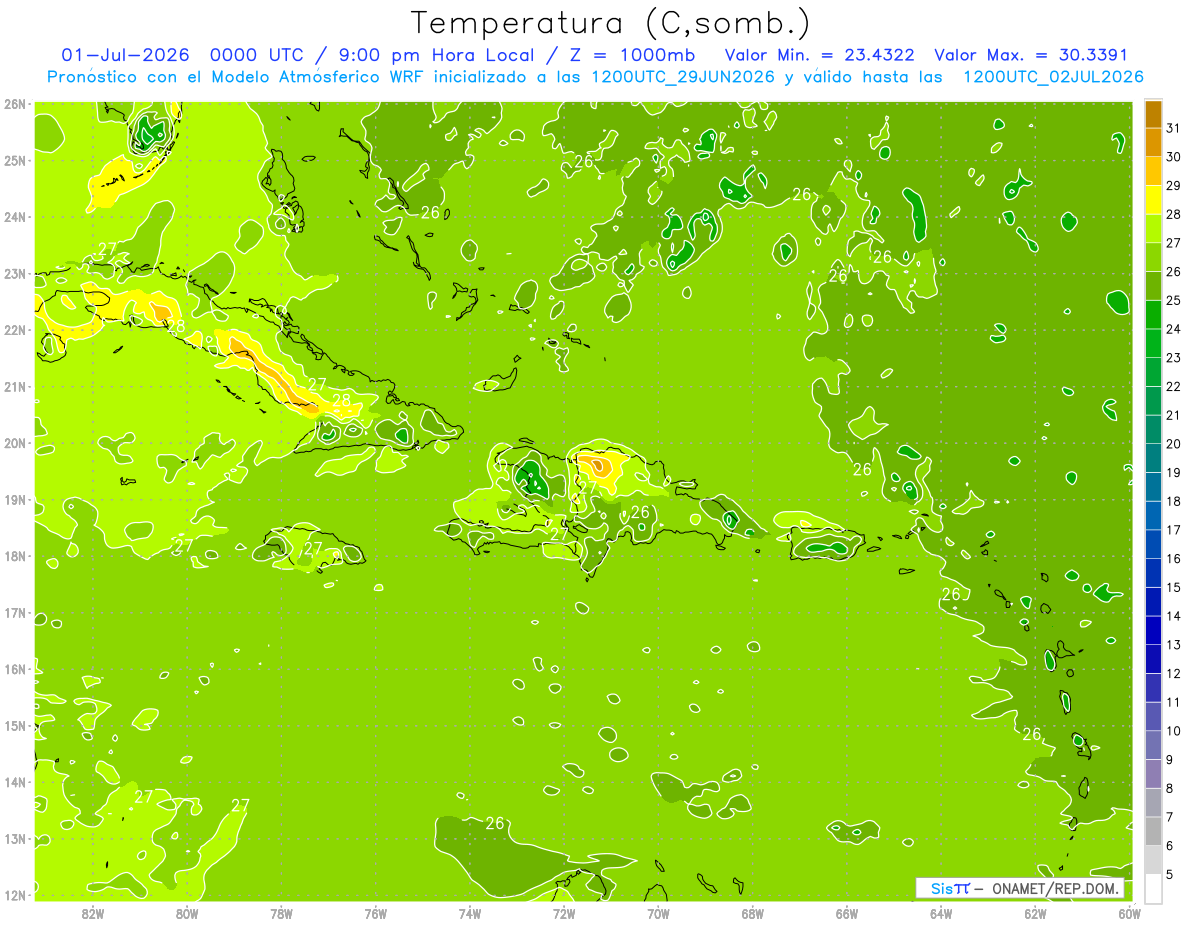
Task: Pick the dark blue swatch between 12 and 13
Action: (x=1153, y=659)
